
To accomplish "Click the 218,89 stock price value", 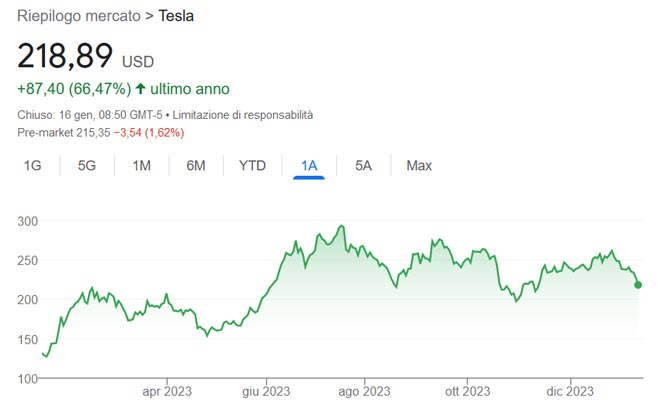I will click(66, 56).
